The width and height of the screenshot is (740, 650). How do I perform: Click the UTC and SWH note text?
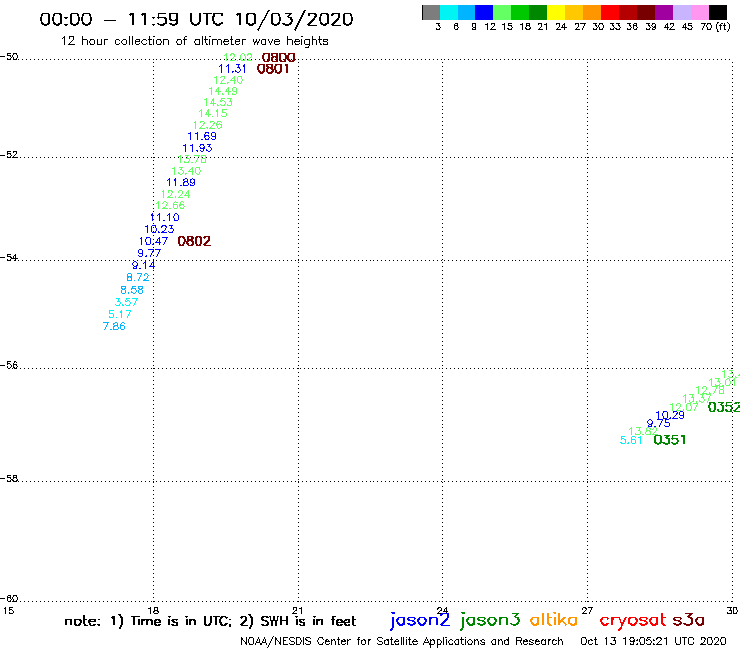tap(210, 621)
